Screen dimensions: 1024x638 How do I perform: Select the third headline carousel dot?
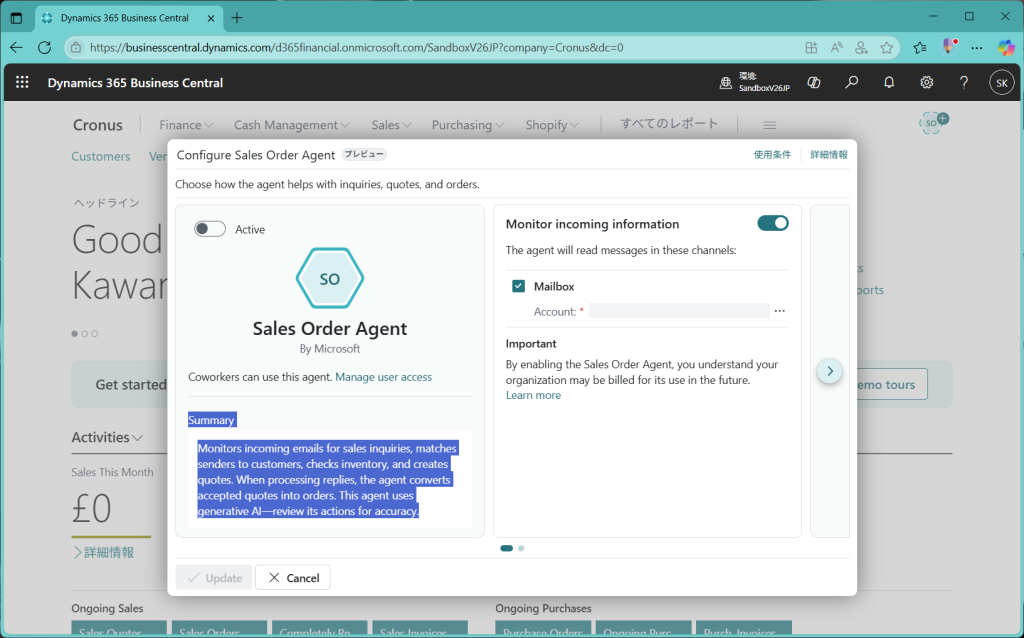click(x=95, y=334)
